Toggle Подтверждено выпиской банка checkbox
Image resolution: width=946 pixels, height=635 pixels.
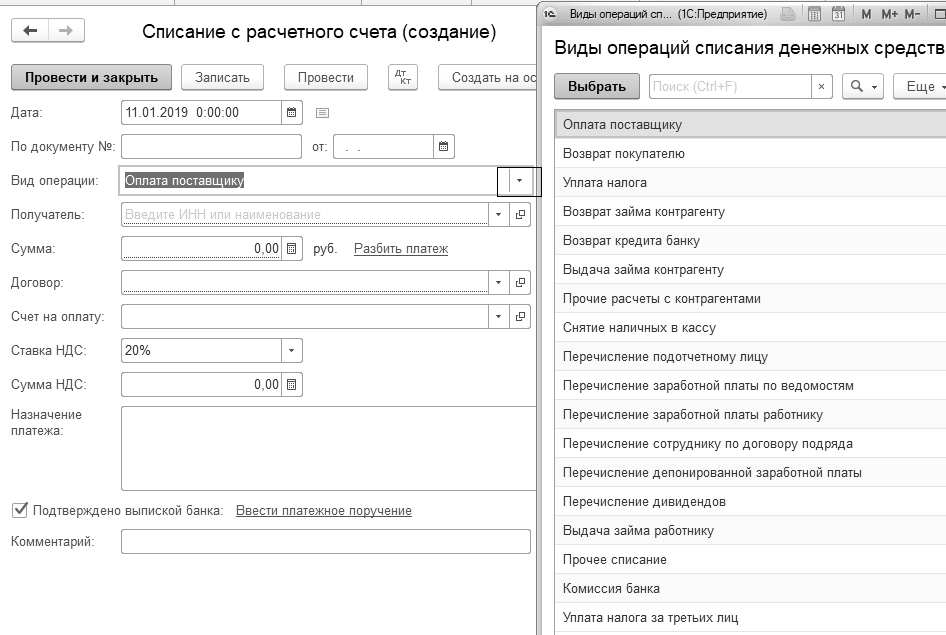pyautogui.click(x=19, y=510)
